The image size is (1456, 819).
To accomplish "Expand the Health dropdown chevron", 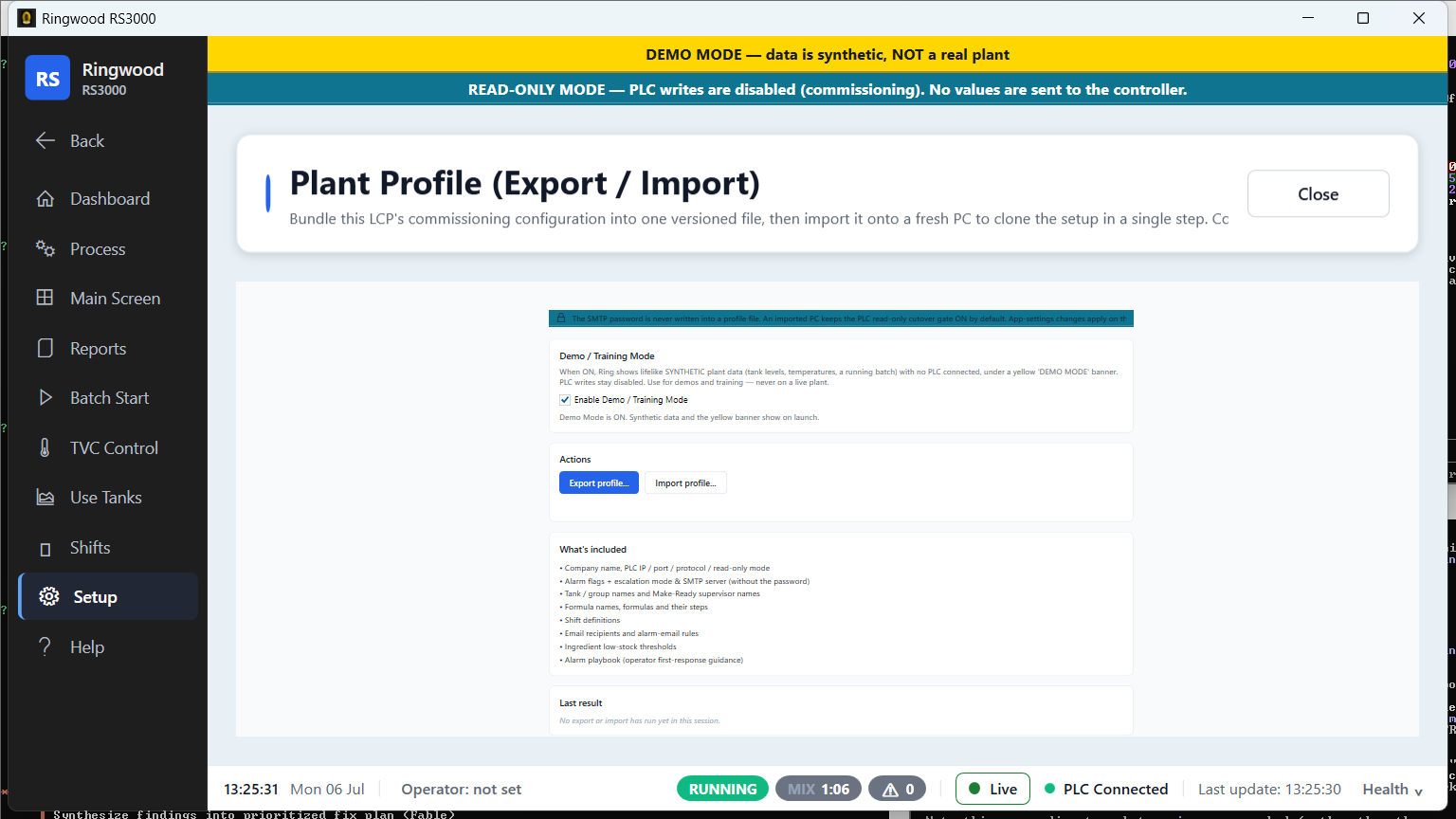I will [x=1419, y=792].
